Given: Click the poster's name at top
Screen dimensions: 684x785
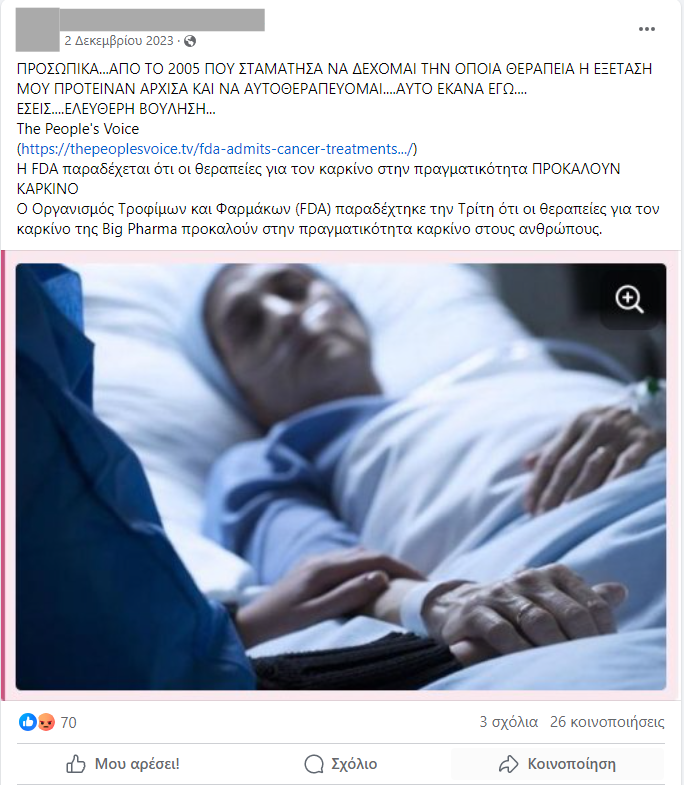Looking at the screenshot, I should (162, 20).
